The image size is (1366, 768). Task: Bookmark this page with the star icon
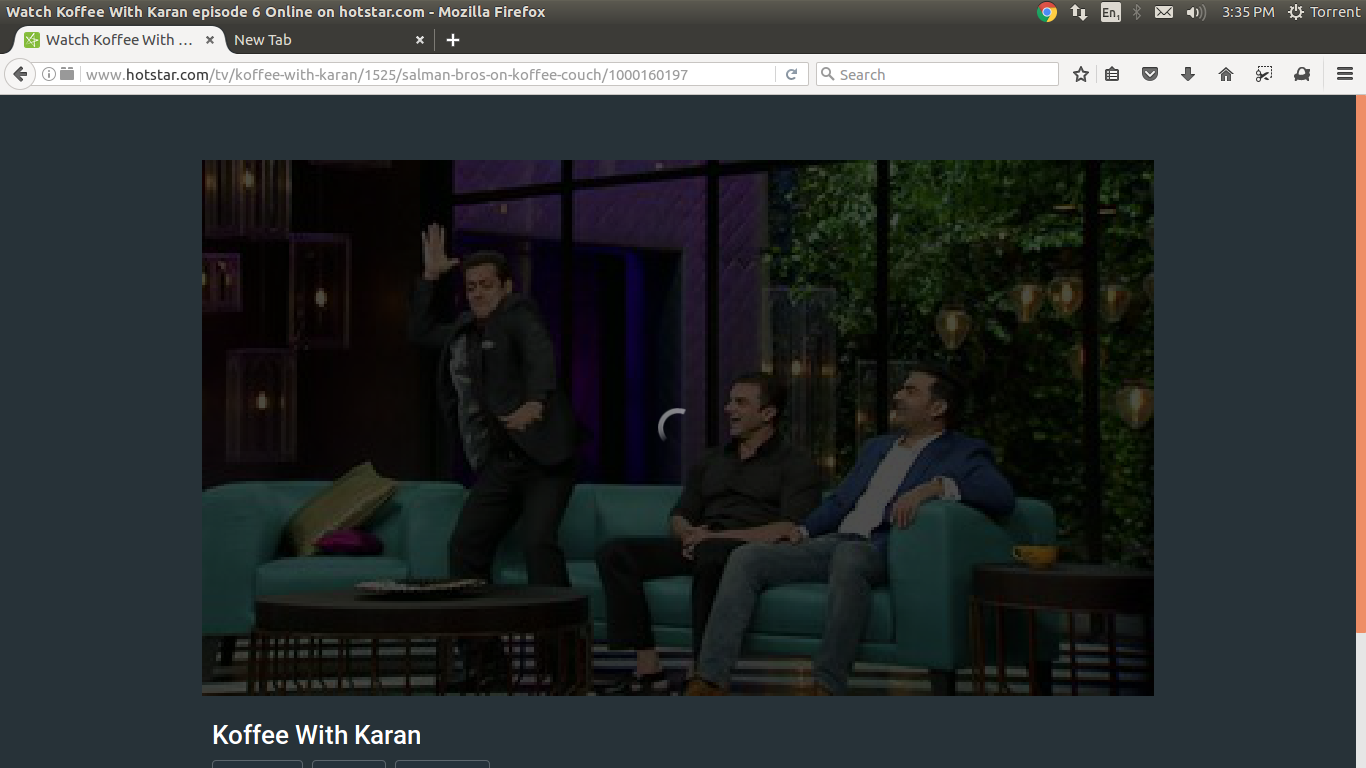[1081, 74]
